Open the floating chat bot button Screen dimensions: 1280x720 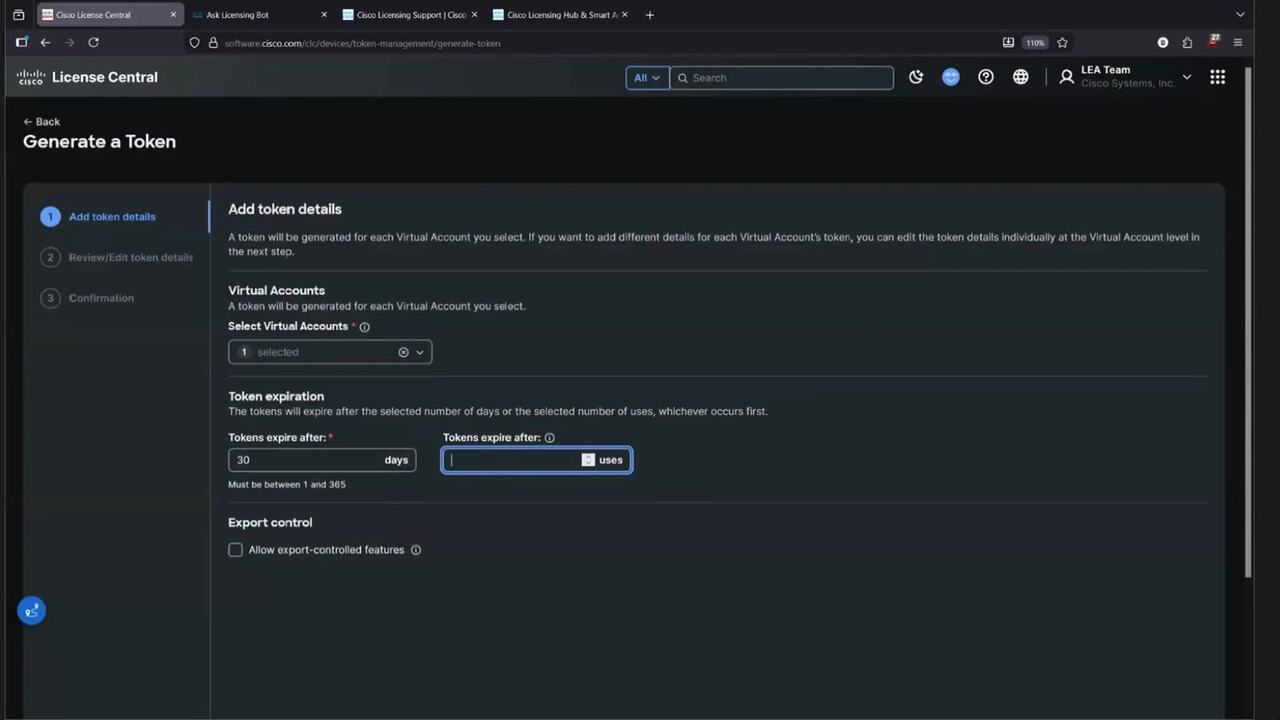point(32,610)
